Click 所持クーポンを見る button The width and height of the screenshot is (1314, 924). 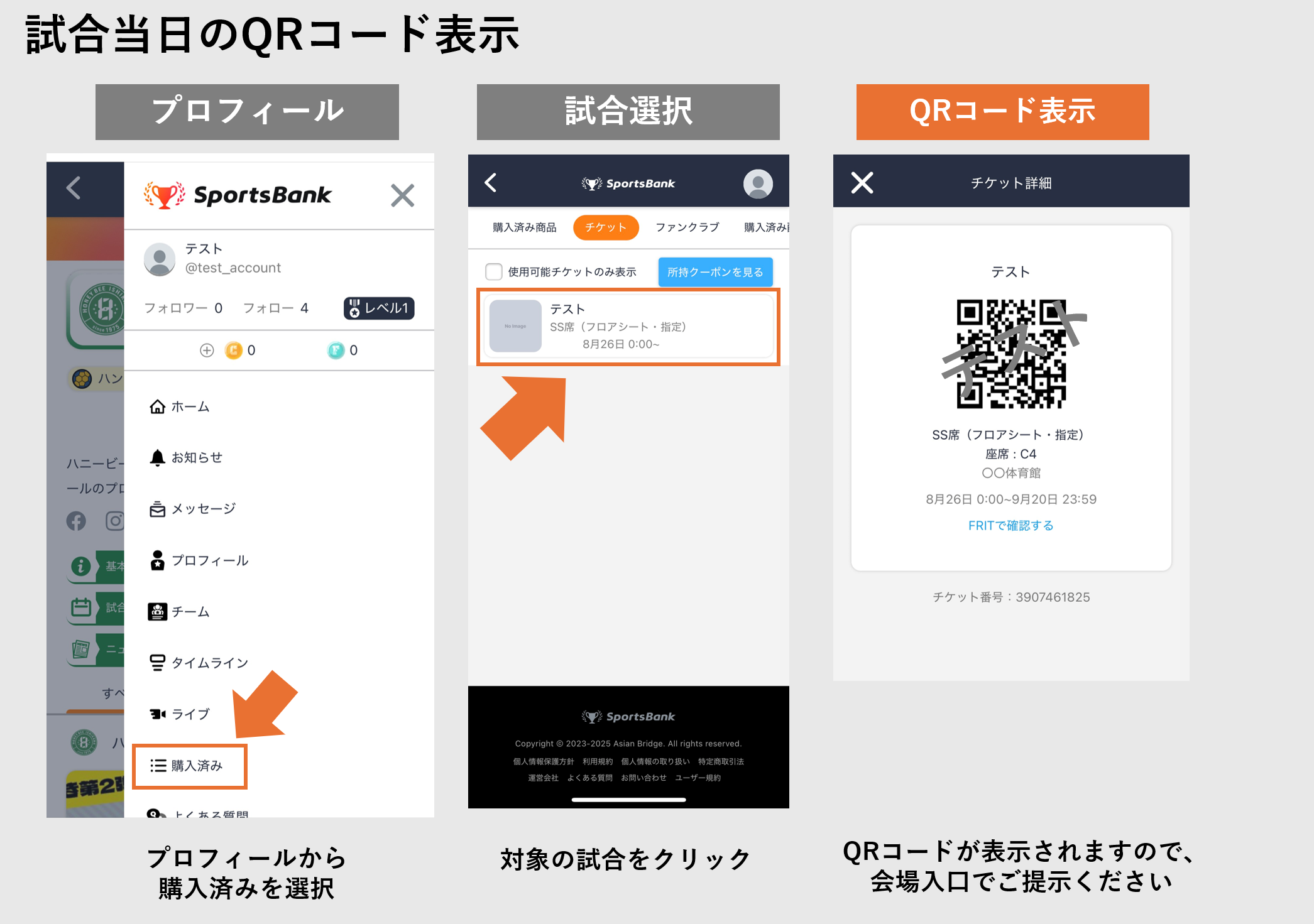pos(715,272)
